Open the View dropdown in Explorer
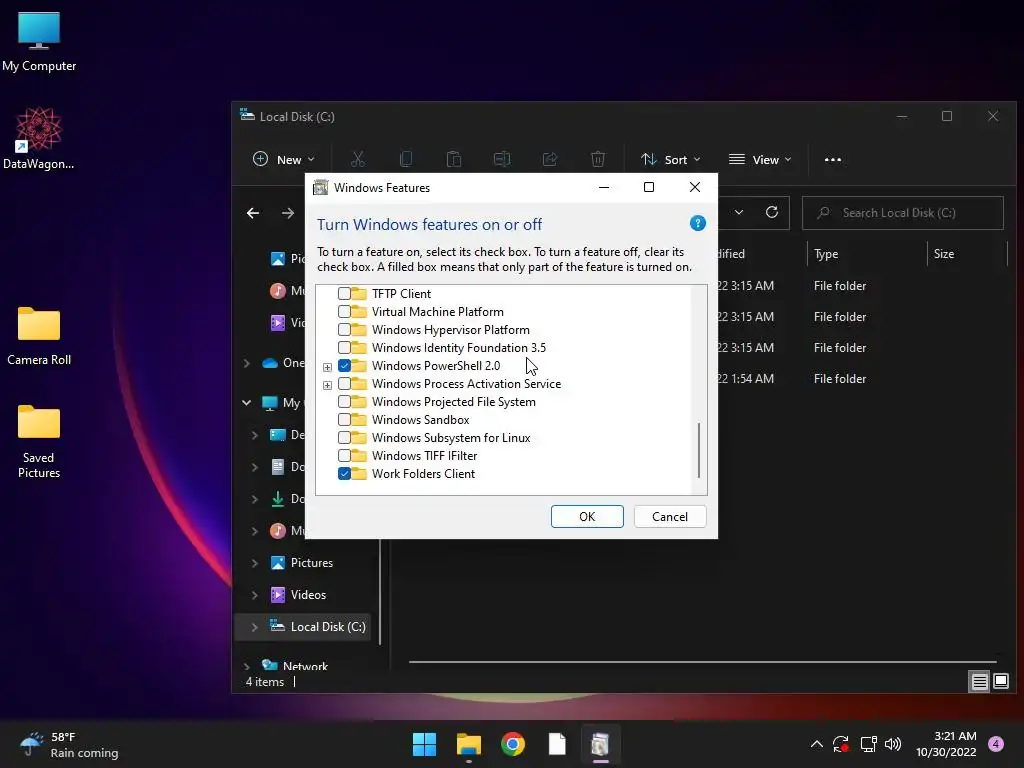Viewport: 1024px width, 768px height. [x=760, y=159]
